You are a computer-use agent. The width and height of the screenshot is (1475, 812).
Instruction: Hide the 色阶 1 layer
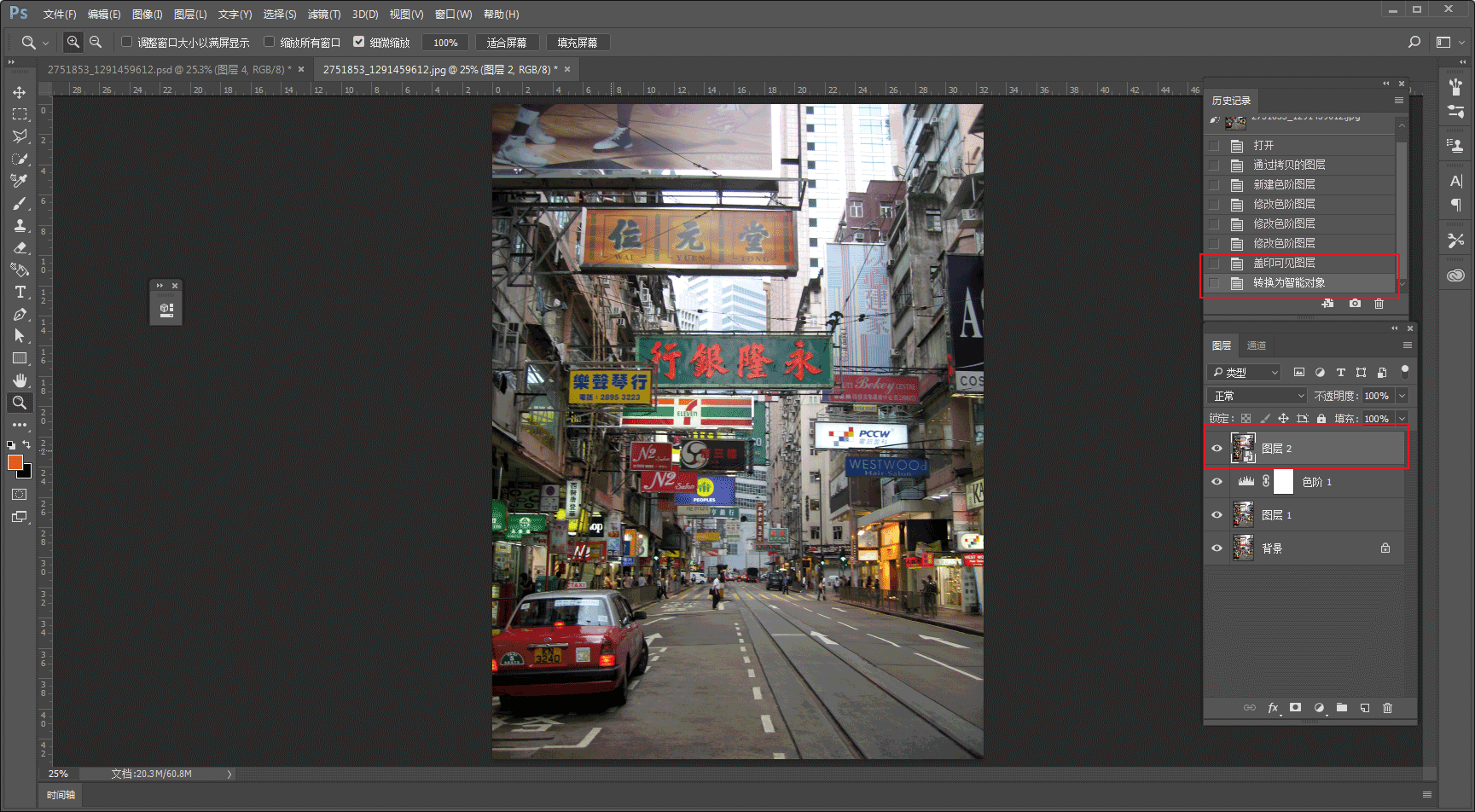click(x=1217, y=482)
